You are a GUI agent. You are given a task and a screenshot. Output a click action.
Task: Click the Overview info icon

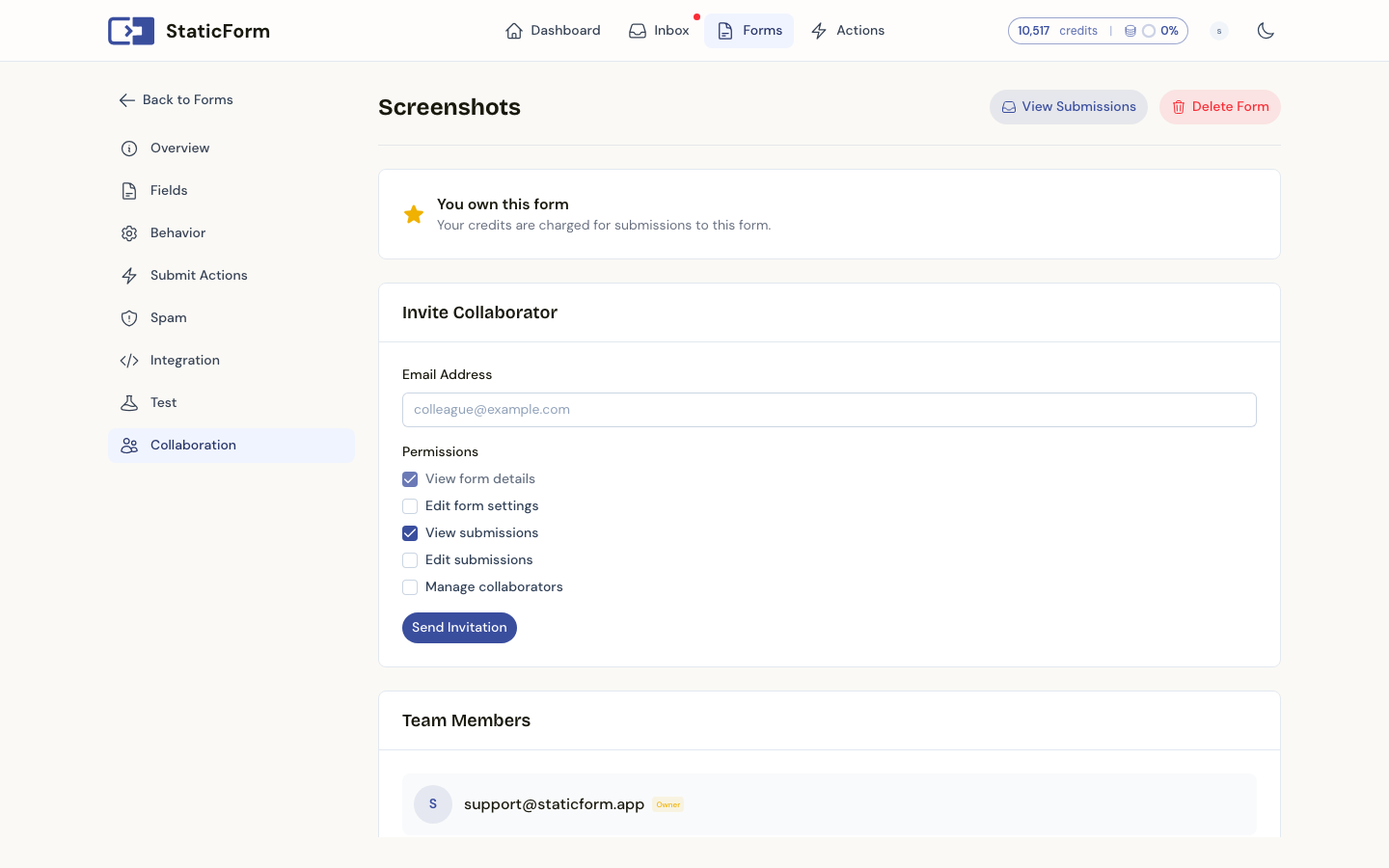(129, 149)
